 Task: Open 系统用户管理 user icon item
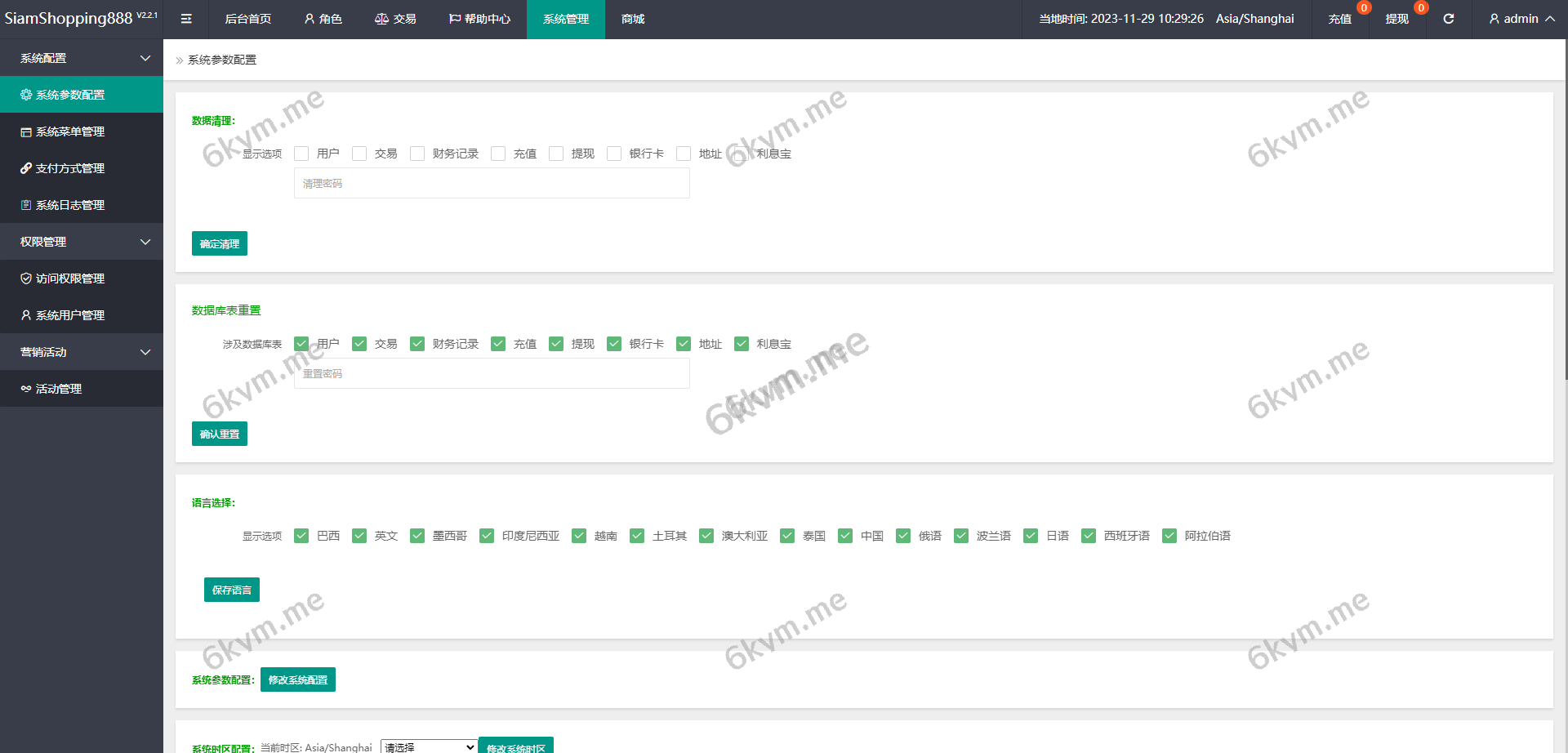(26, 315)
